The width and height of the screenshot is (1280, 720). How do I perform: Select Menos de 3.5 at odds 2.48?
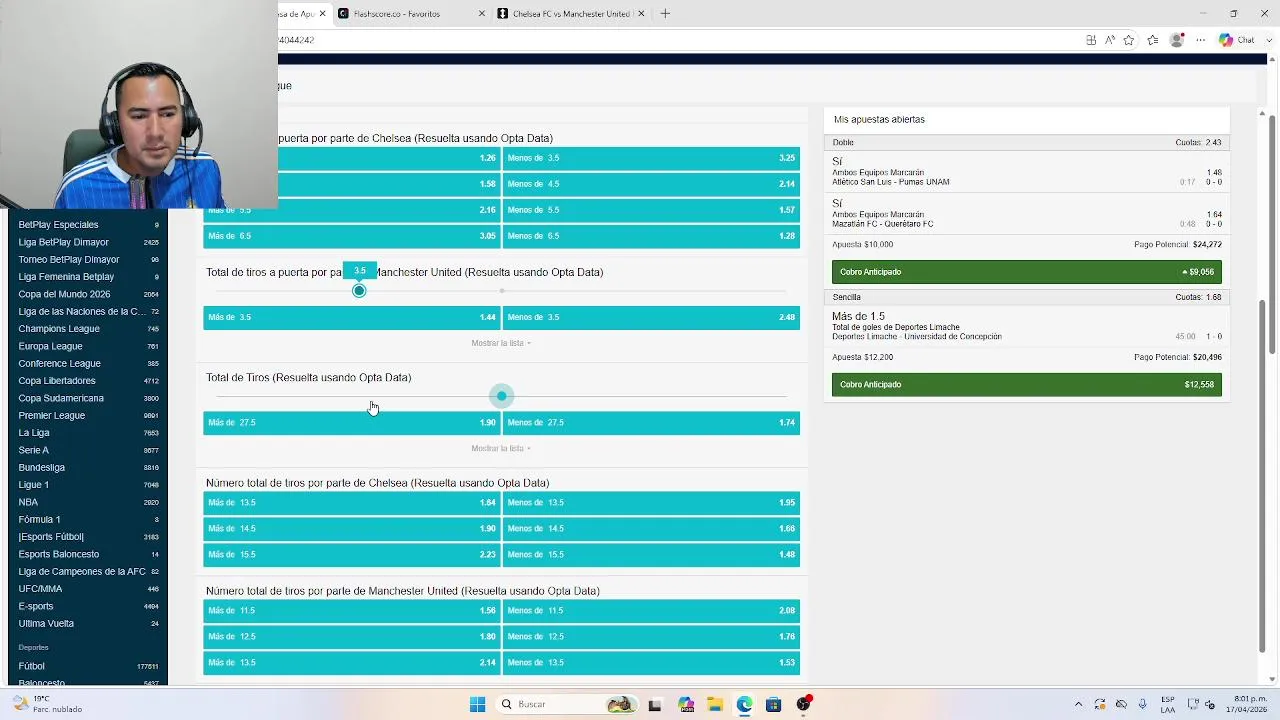click(x=651, y=317)
